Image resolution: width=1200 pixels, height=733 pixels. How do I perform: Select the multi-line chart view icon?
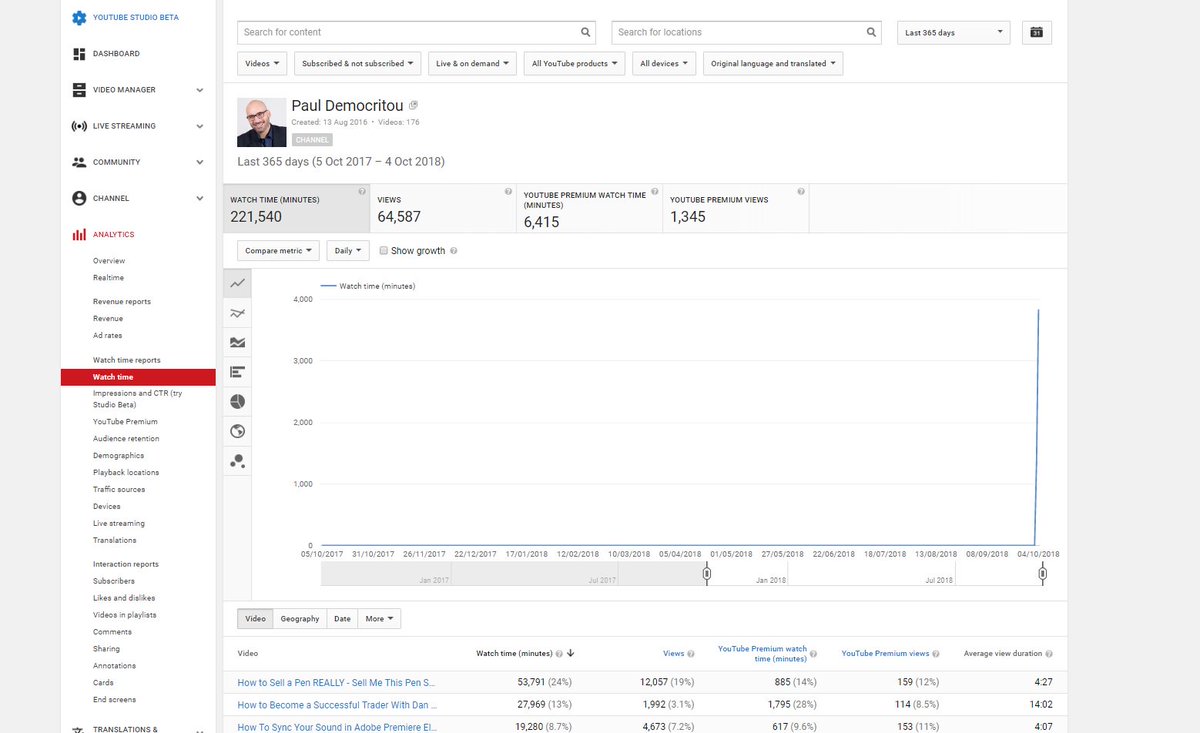238,313
